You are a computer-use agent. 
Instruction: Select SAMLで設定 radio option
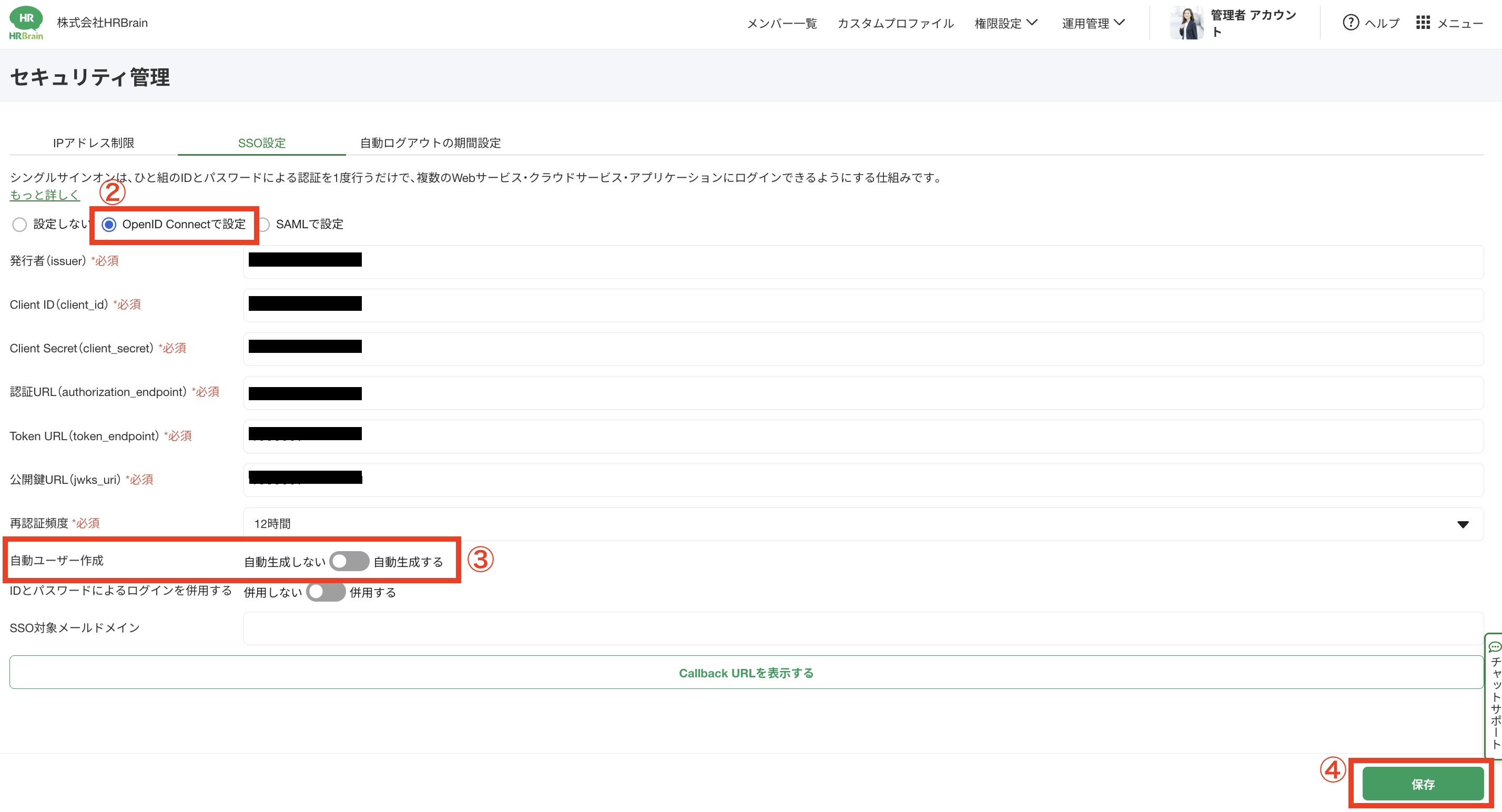click(x=263, y=225)
